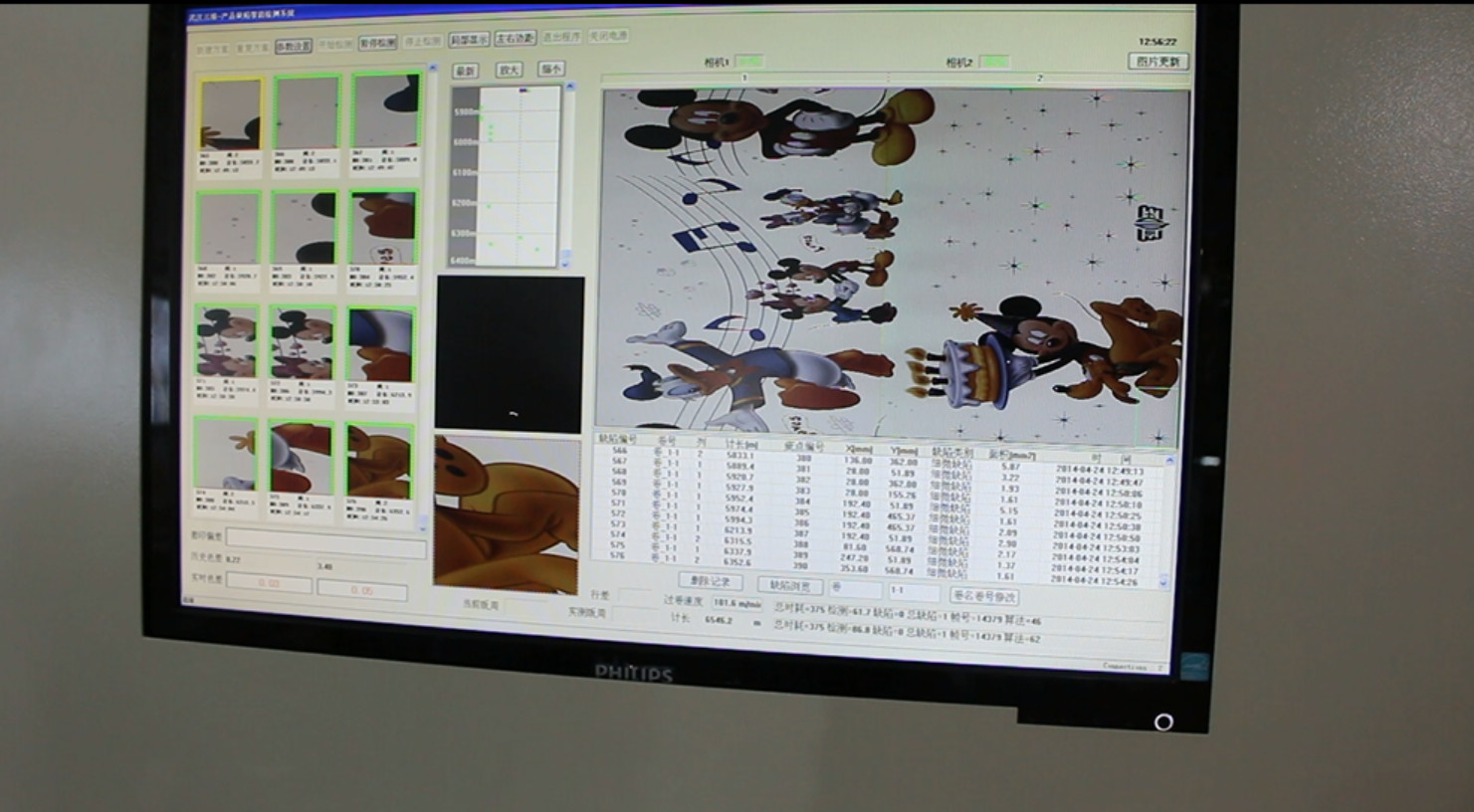Viewport: 1474px width, 812px height.
Task: Click the 放大 zoom-in button
Action: pyautogui.click(x=509, y=70)
